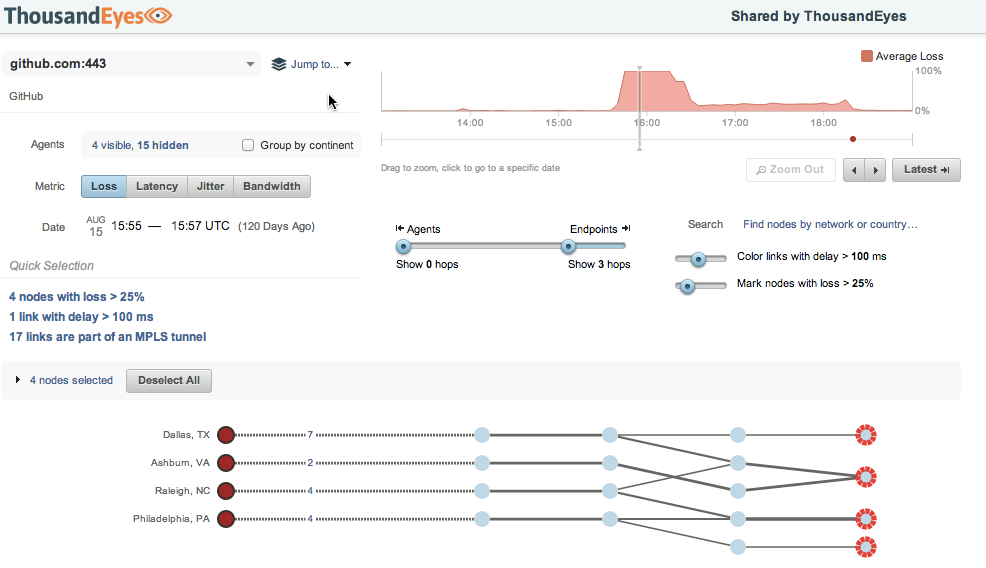Click the Jump to layers icon

pyautogui.click(x=279, y=65)
